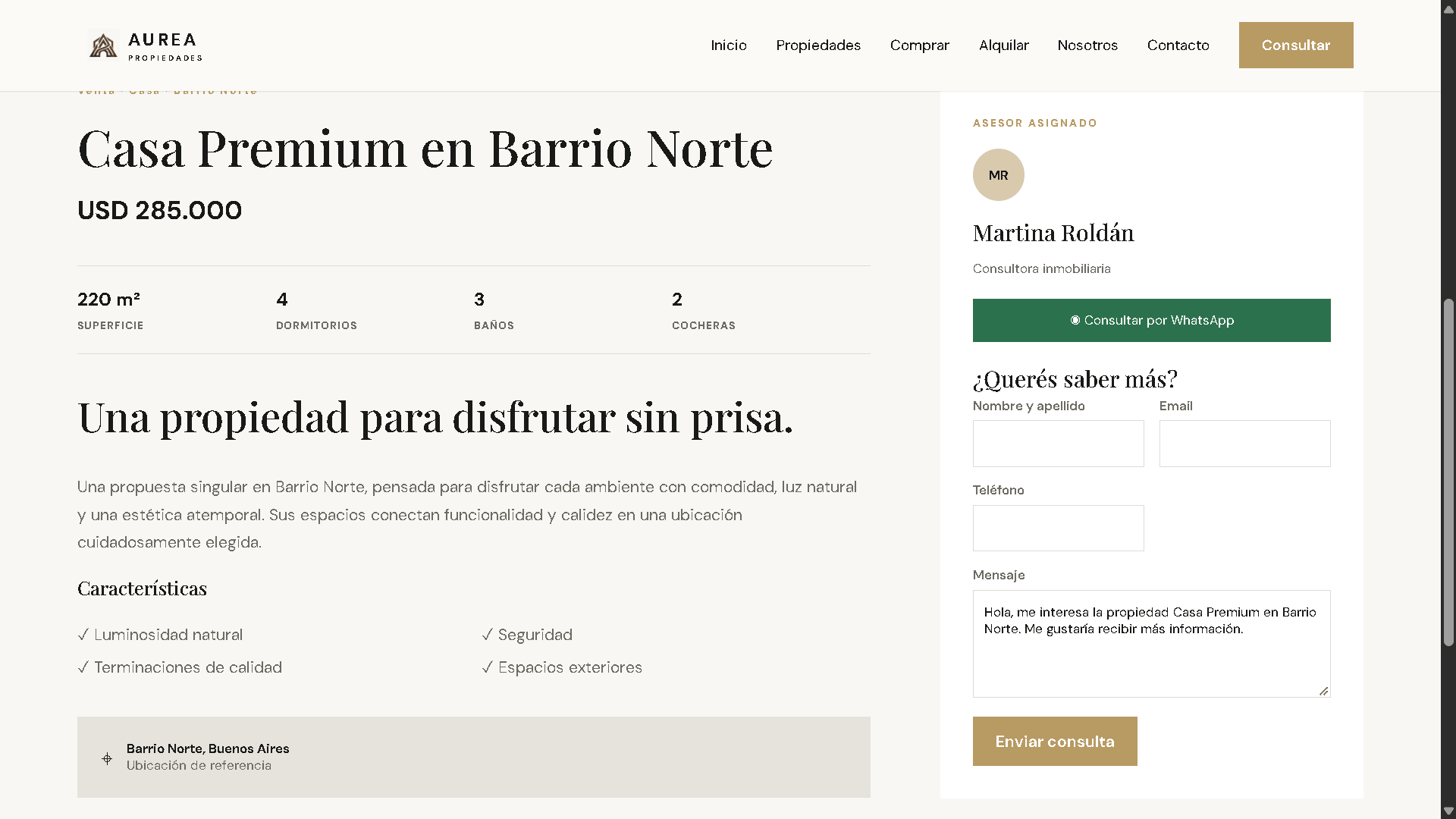Click the Consultar button in the header
This screenshot has width=1456, height=819.
coord(1296,45)
